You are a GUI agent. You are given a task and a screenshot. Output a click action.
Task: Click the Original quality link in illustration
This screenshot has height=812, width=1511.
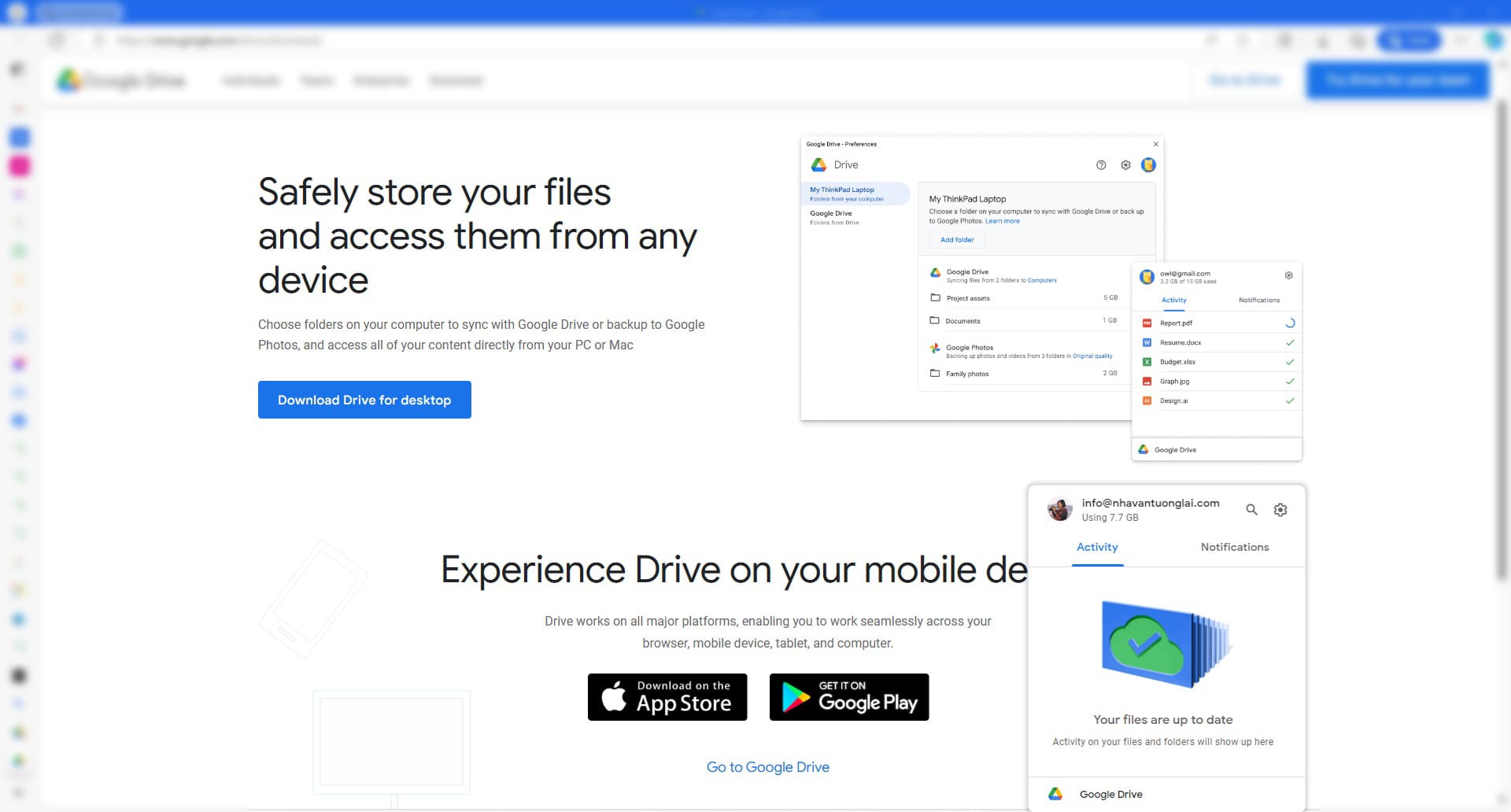[1092, 356]
